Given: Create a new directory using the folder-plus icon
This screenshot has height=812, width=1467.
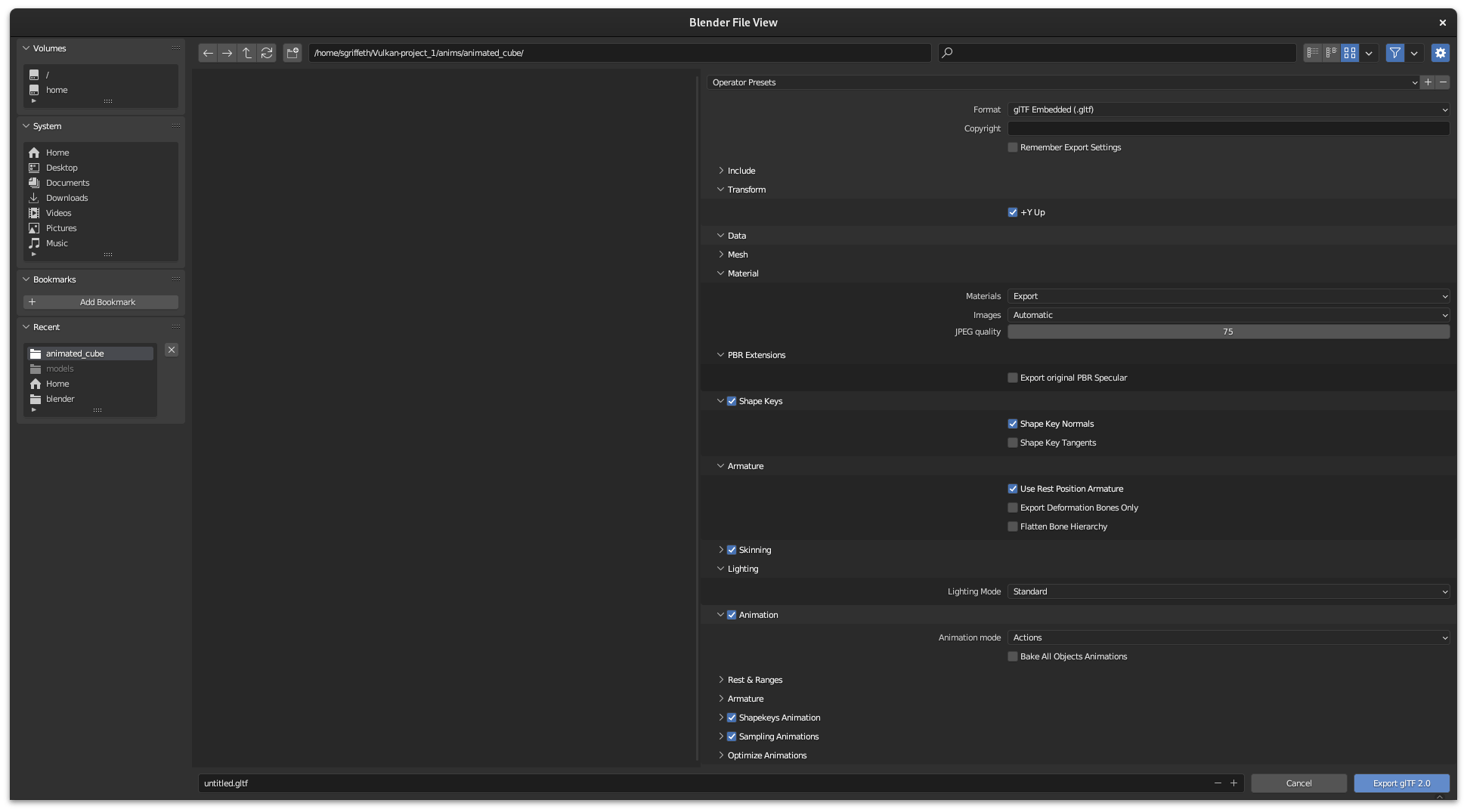Looking at the screenshot, I should 292,53.
